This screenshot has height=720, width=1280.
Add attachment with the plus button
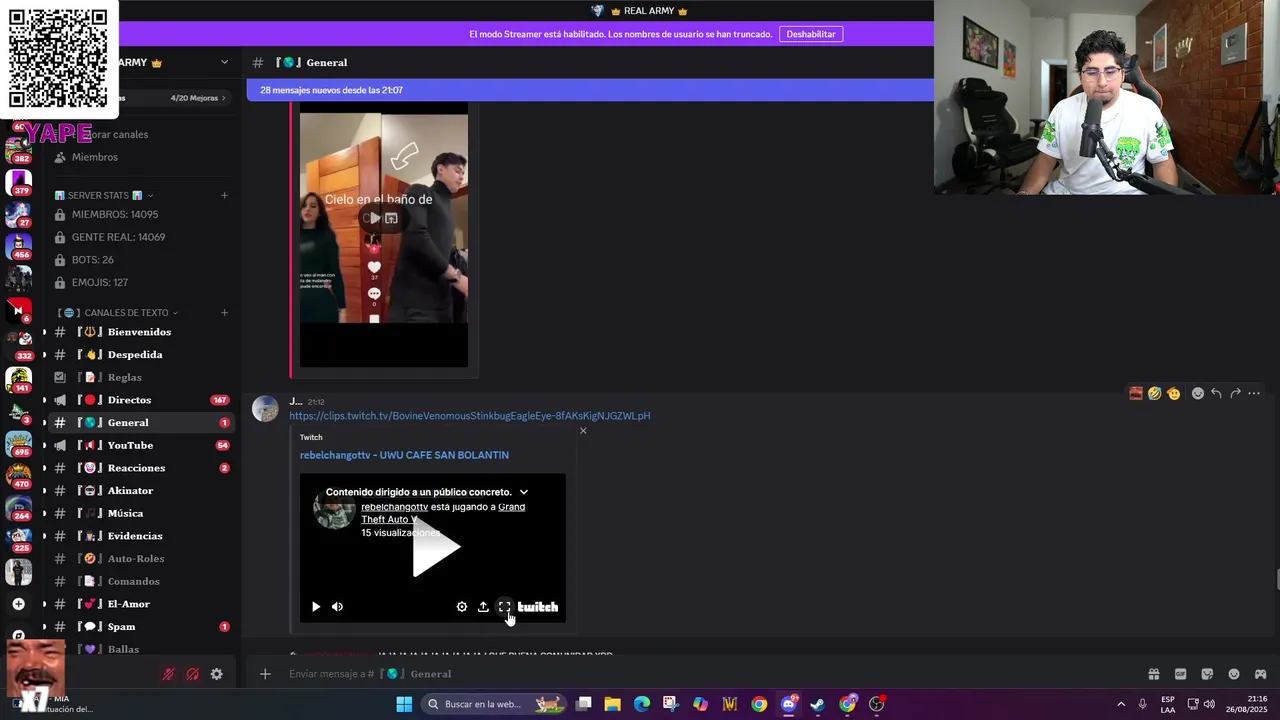(x=265, y=674)
